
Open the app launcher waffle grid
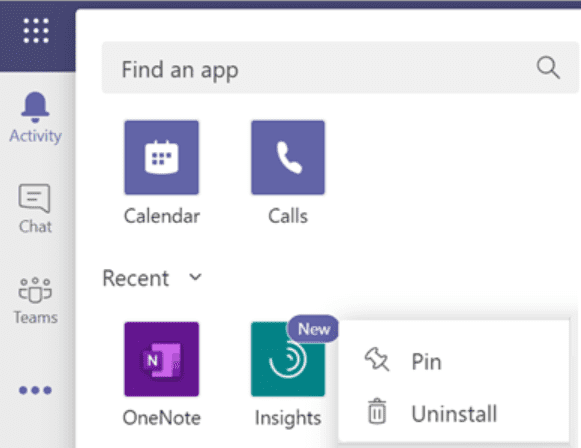tap(36, 31)
